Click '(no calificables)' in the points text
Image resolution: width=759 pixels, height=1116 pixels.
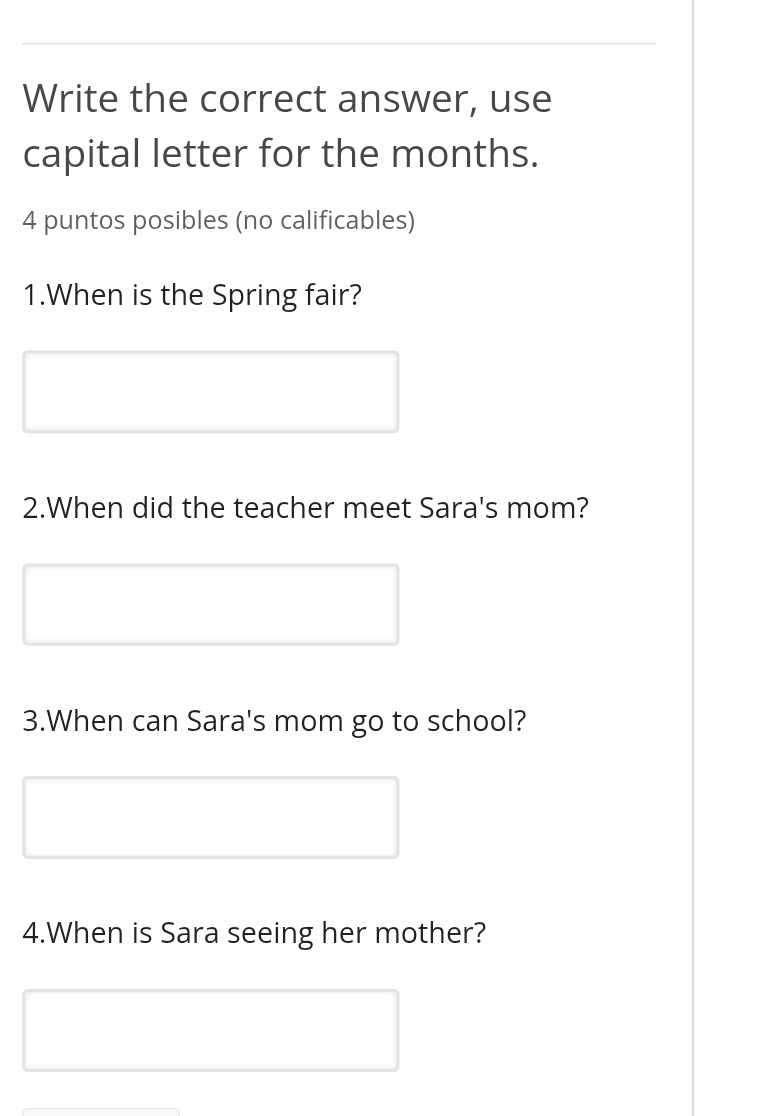325,220
